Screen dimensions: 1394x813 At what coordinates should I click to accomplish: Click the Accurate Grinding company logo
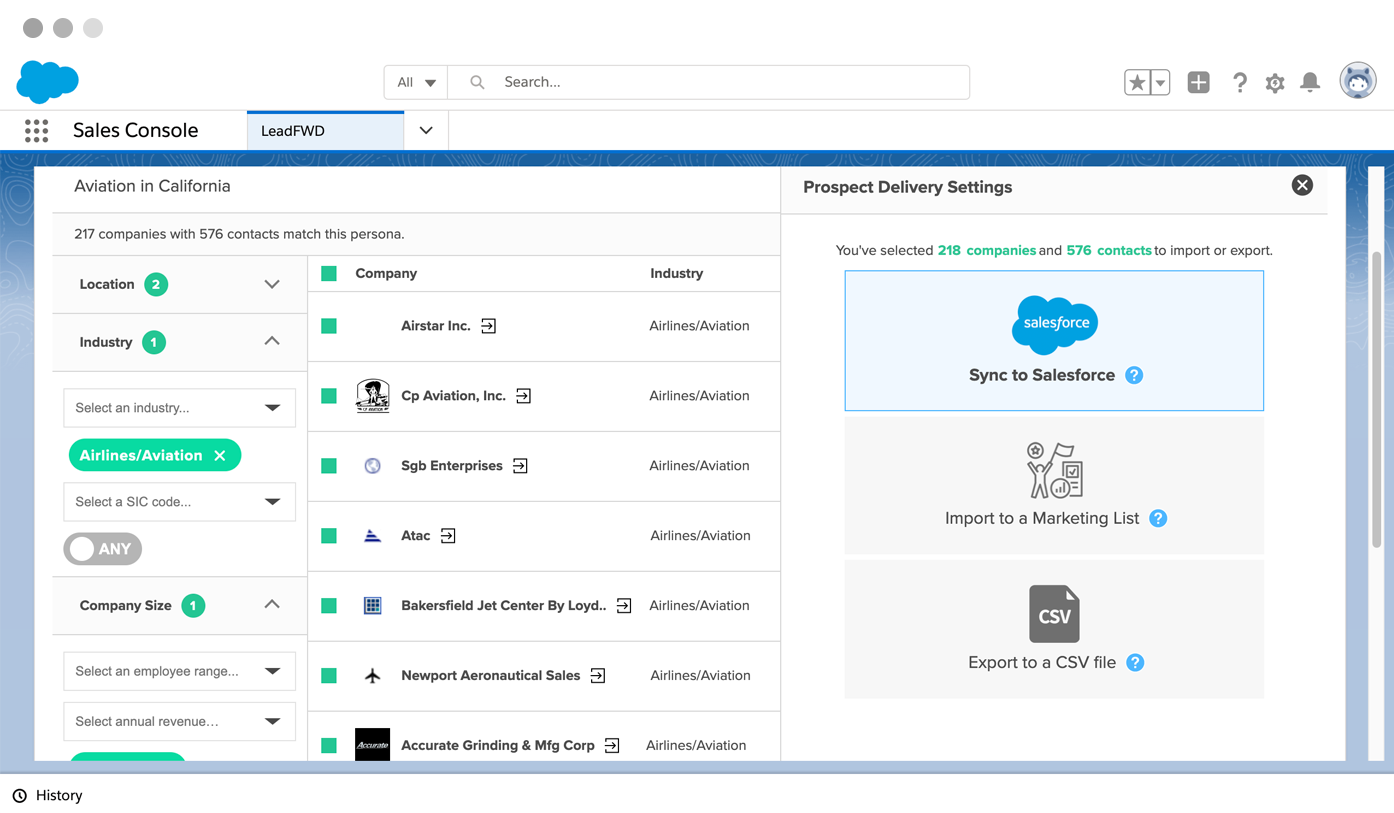372,745
